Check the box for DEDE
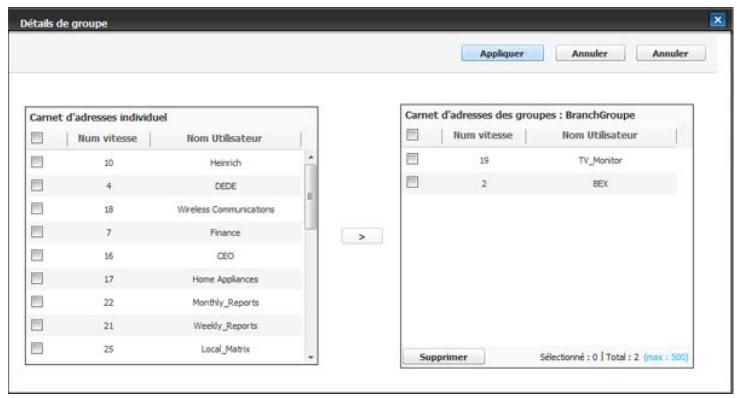 (x=37, y=186)
